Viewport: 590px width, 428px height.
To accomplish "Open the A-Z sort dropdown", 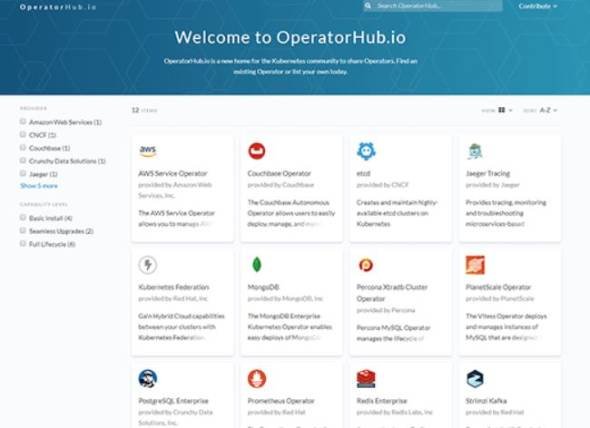I will (x=548, y=110).
